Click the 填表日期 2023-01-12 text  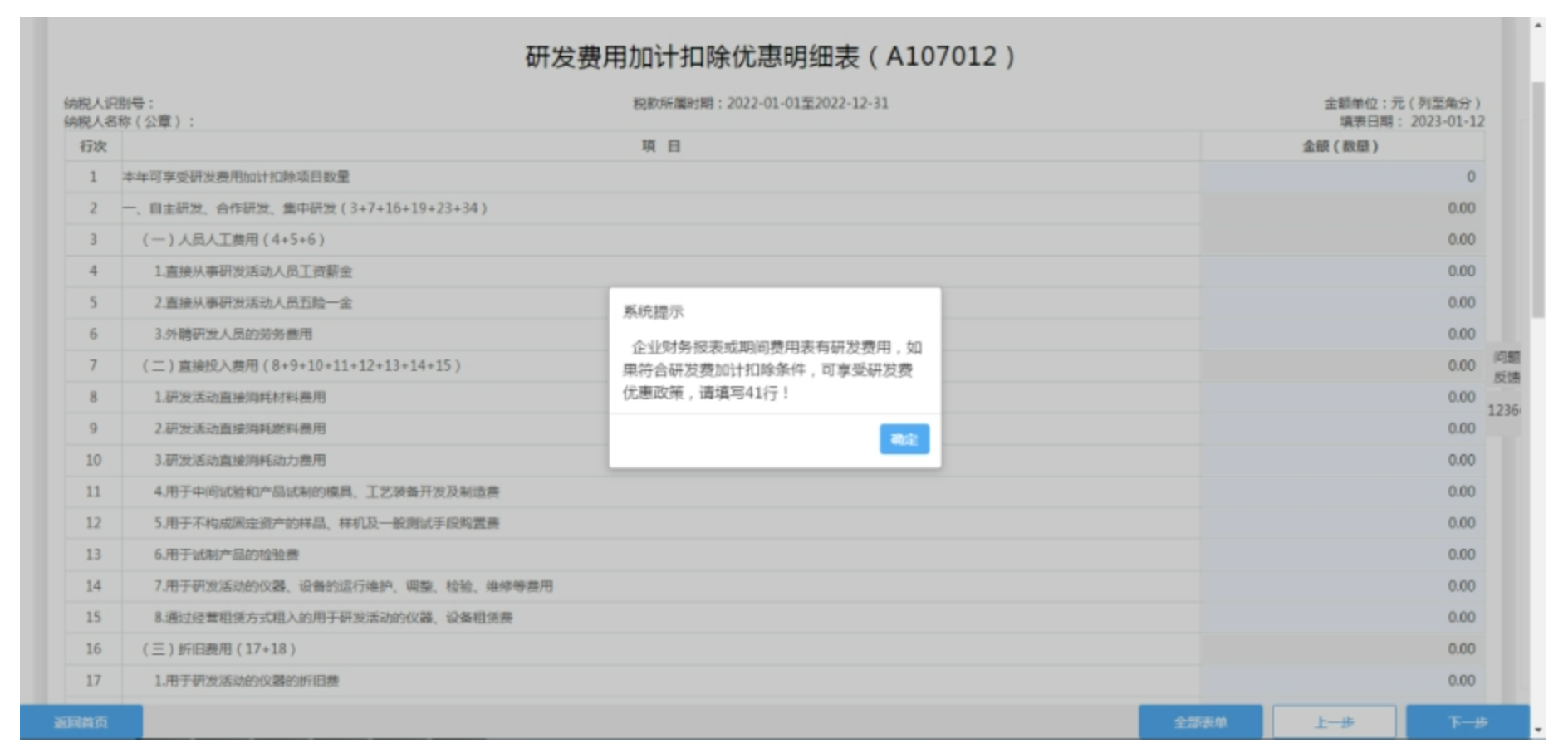[1412, 122]
